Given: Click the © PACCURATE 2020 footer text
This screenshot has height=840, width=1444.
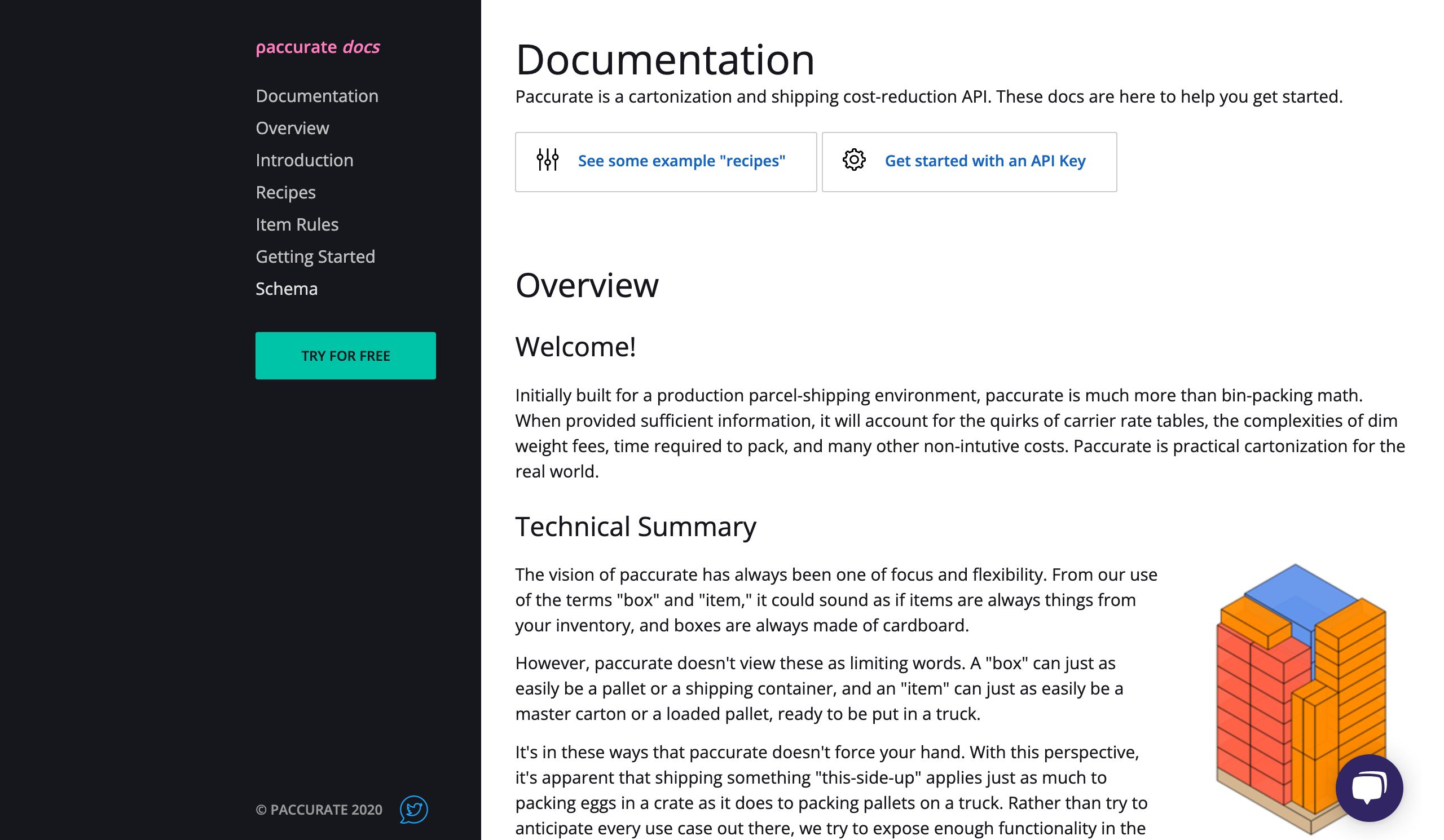Looking at the screenshot, I should pos(319,810).
